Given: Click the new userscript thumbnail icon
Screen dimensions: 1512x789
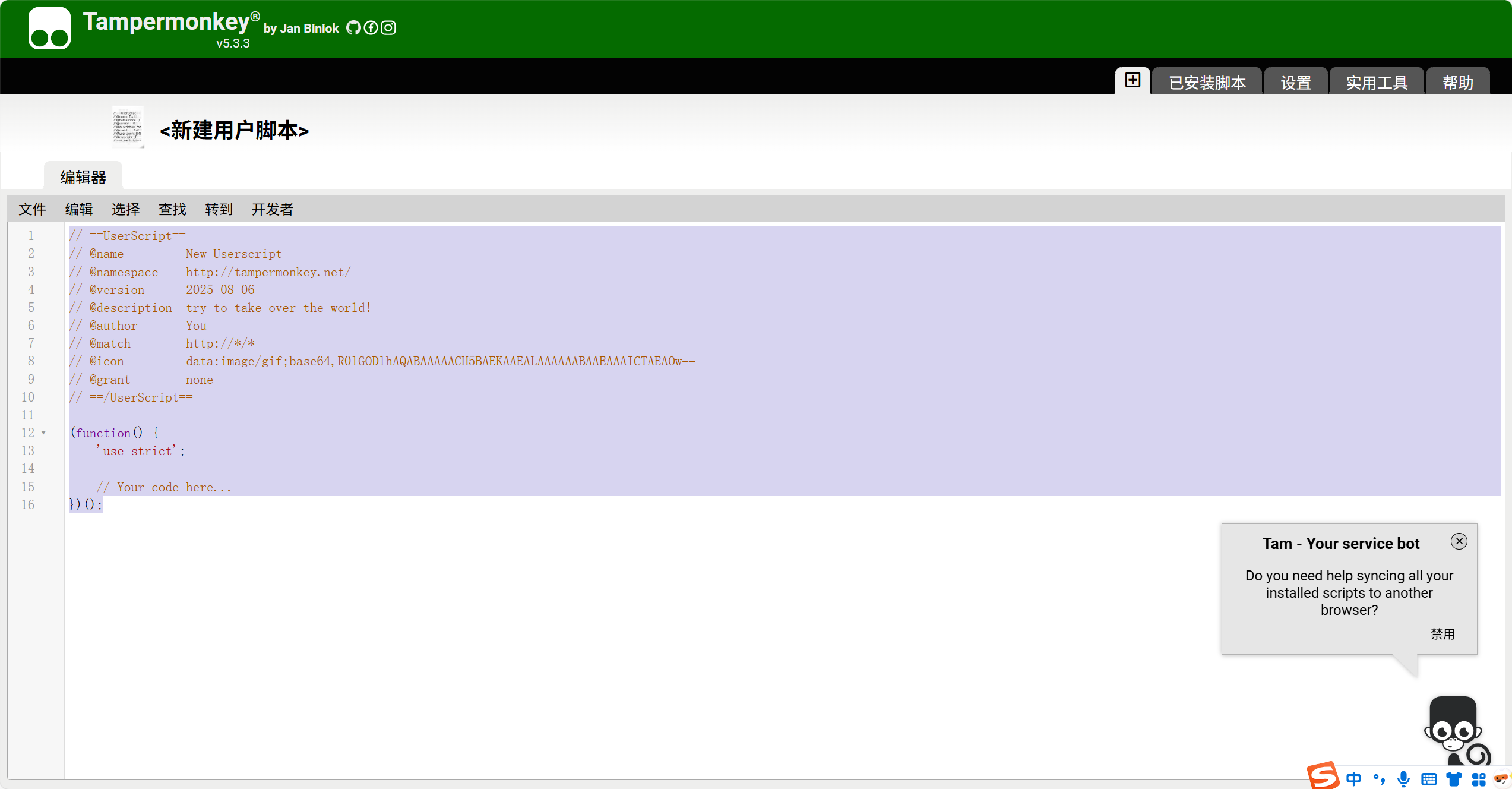Looking at the screenshot, I should click(128, 127).
